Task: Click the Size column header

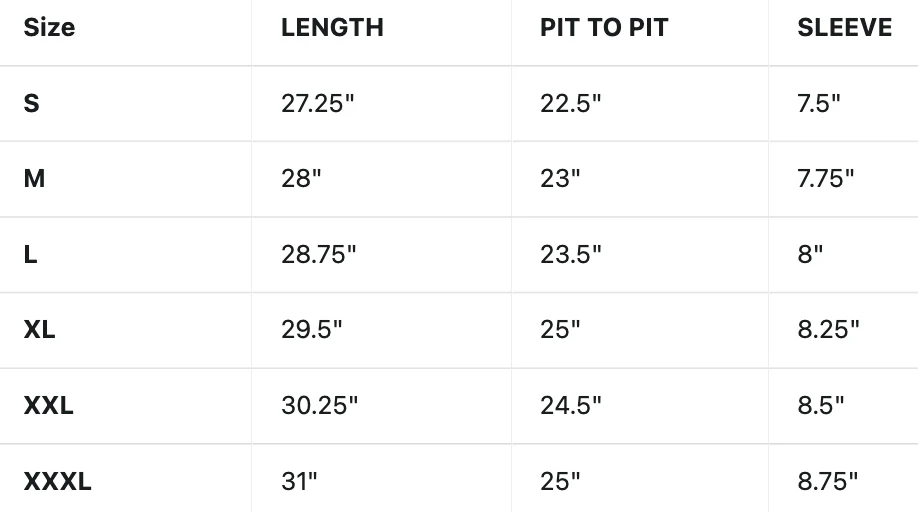Action: [x=49, y=28]
